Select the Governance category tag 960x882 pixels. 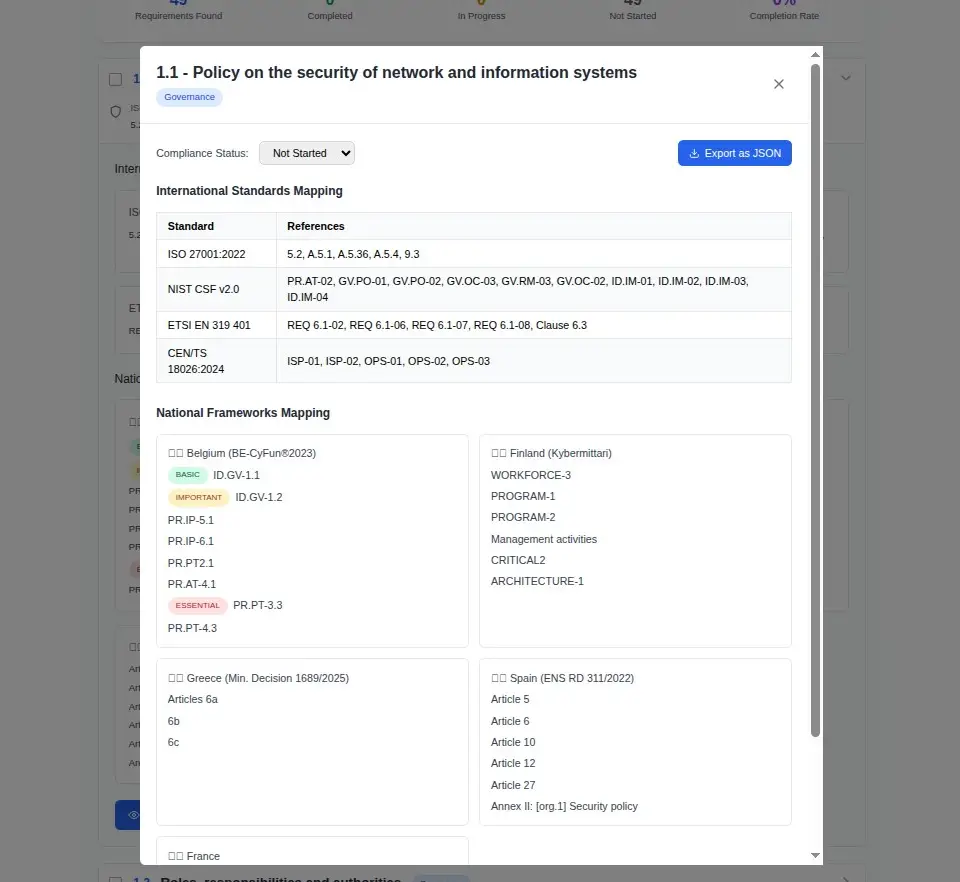189,97
